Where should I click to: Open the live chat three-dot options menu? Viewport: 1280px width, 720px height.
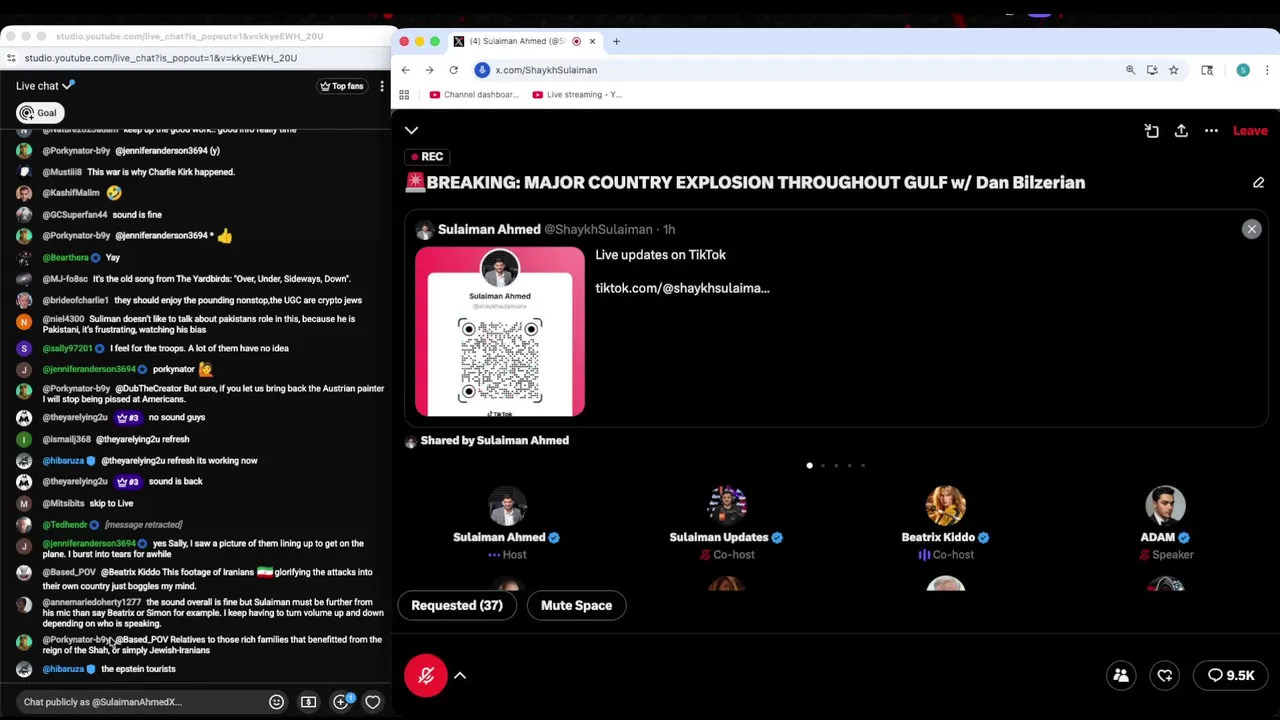381,86
